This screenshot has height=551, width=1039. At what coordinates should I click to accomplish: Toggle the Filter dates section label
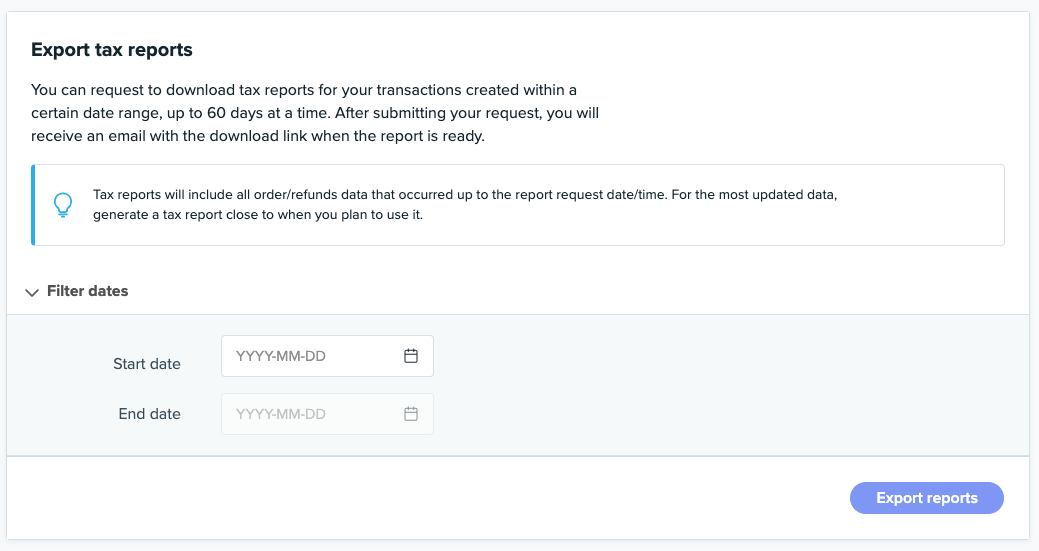[x=88, y=291]
